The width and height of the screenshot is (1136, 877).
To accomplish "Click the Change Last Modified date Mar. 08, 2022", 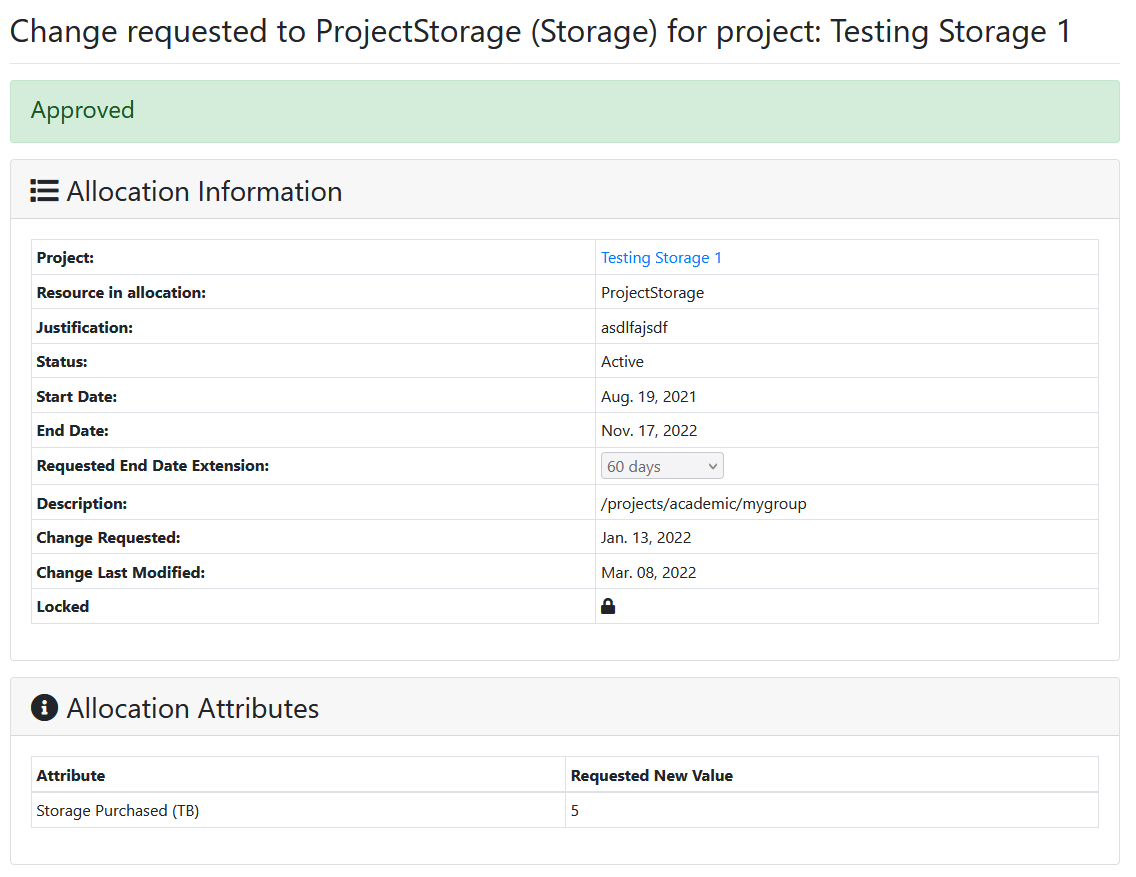I will point(648,573).
